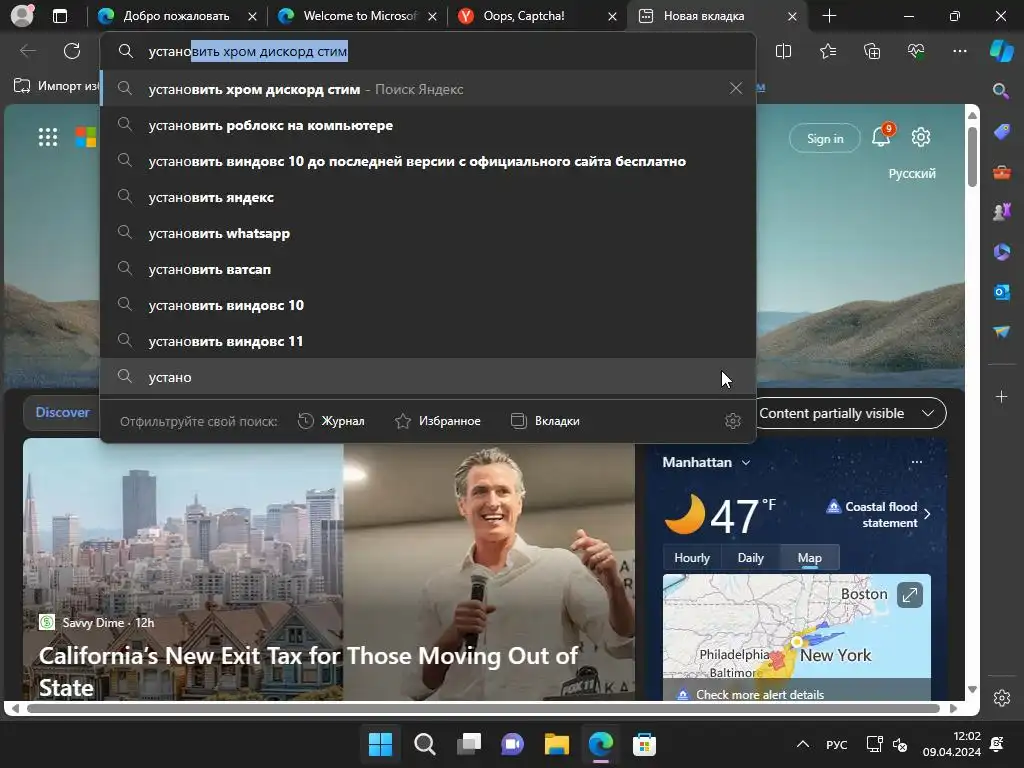This screenshot has height=768, width=1024.
Task: Open Check more alert details link
Action: 760,694
